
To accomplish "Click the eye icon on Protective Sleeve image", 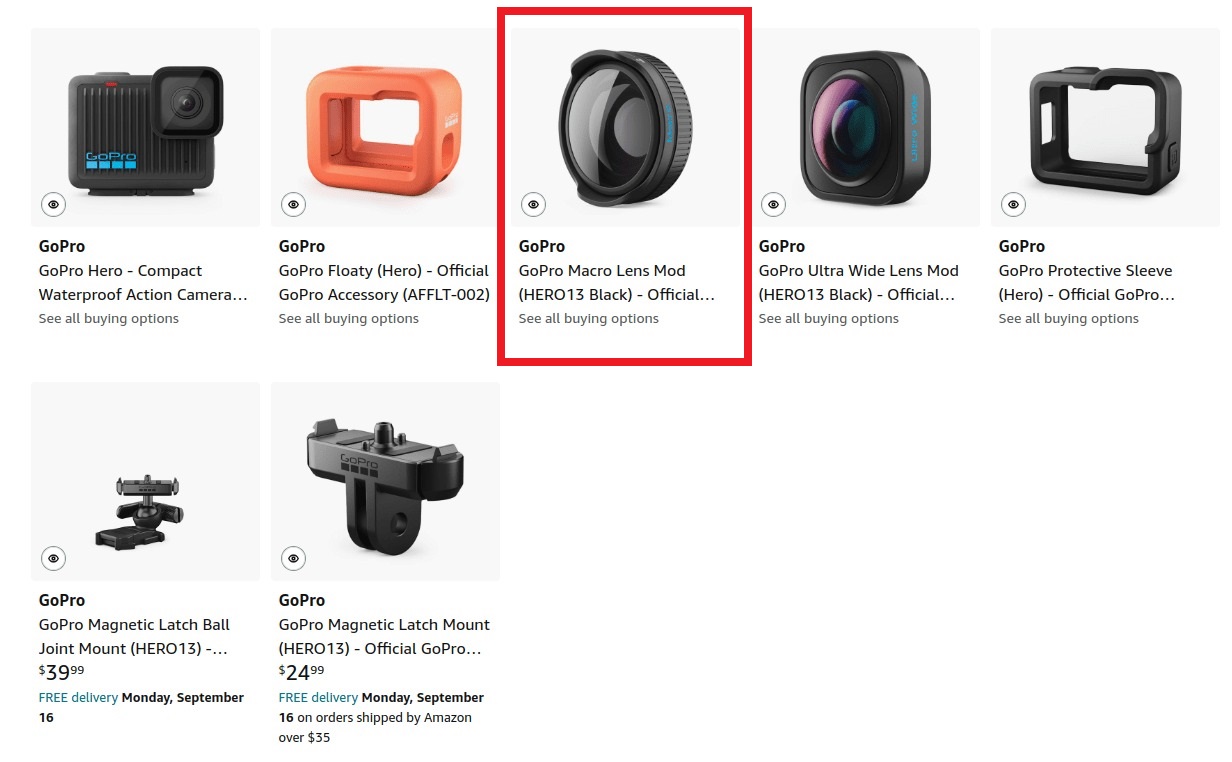I will click(1013, 204).
